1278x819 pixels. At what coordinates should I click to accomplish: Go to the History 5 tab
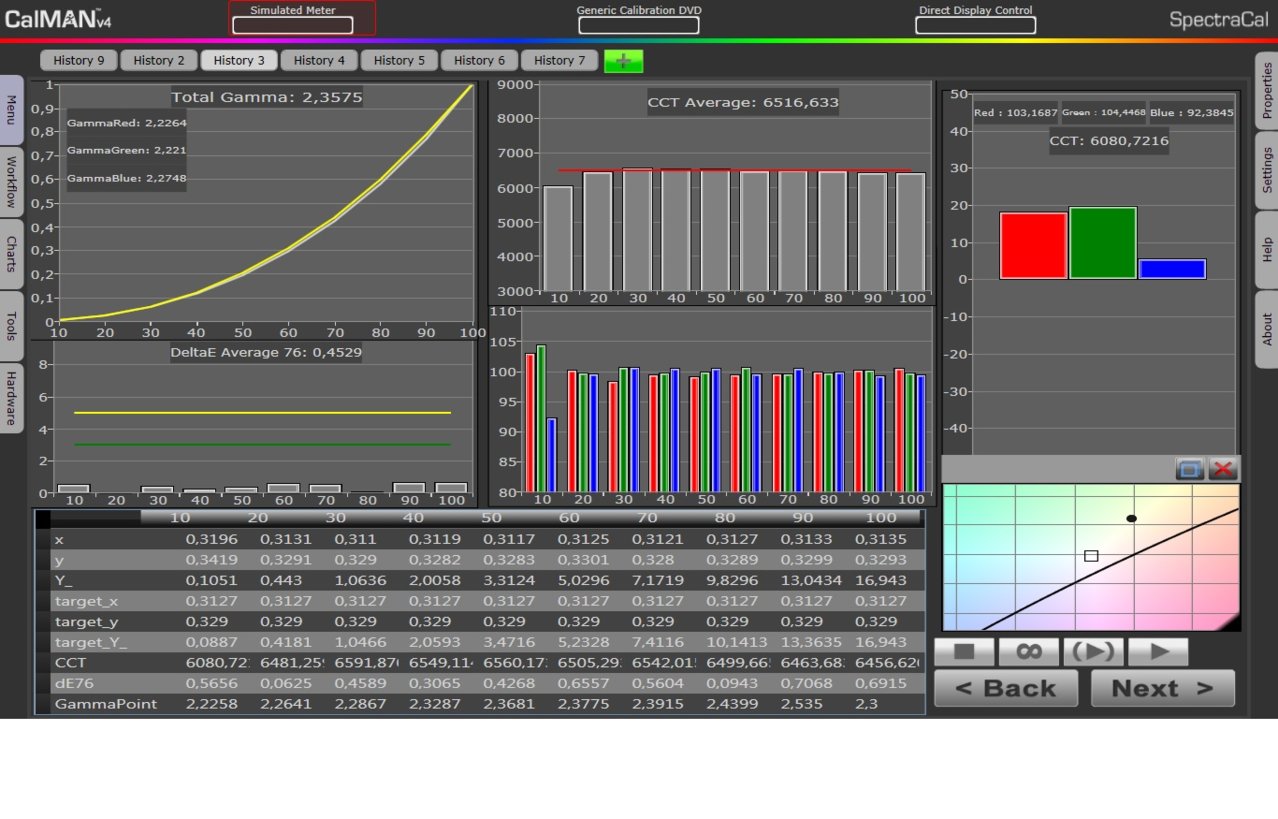click(399, 60)
